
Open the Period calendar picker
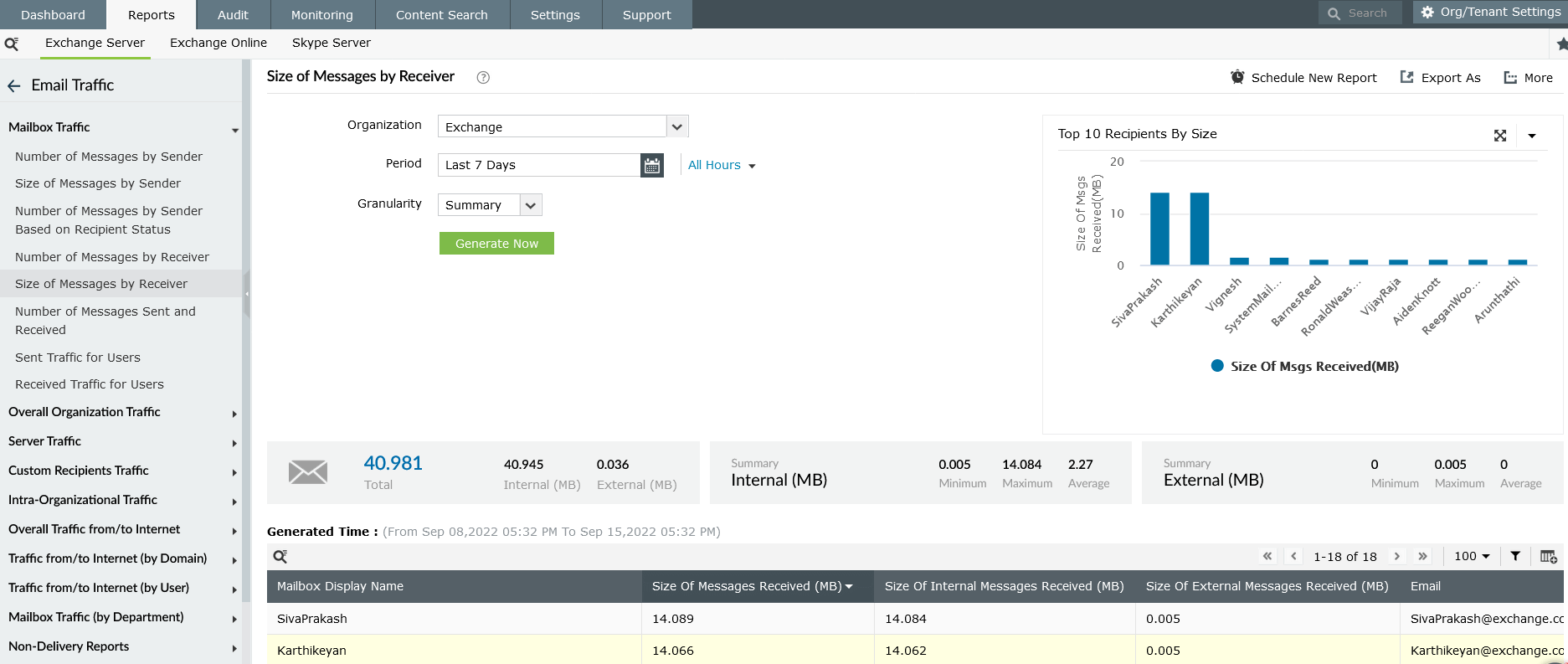652,165
